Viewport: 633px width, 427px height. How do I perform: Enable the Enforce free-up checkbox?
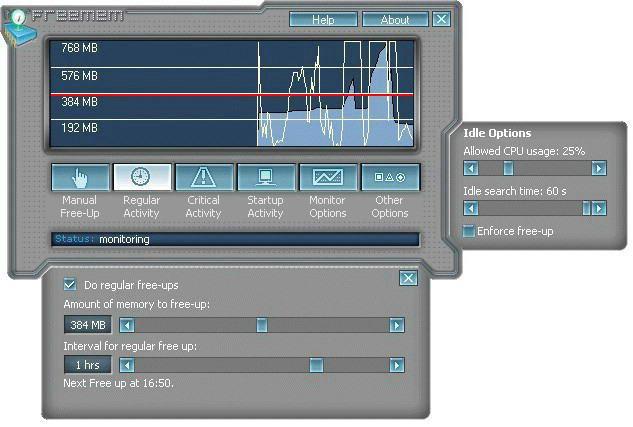(x=468, y=231)
